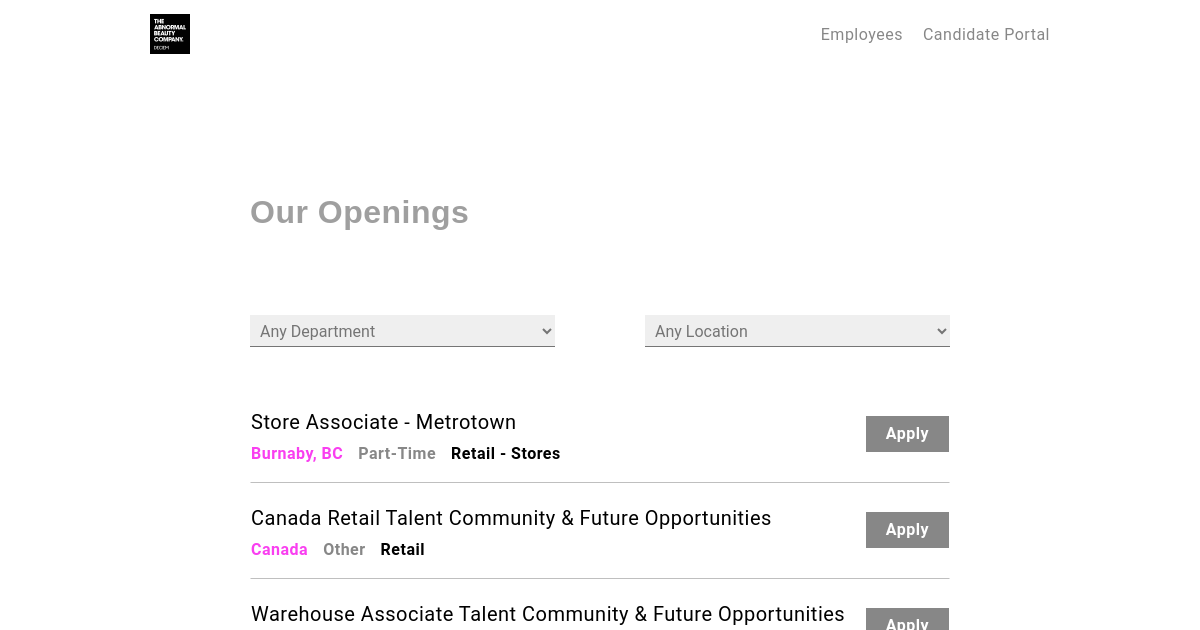Apply for Store Associate - Metrotown
Viewport: 1200px width, 630px height.
[x=907, y=434]
